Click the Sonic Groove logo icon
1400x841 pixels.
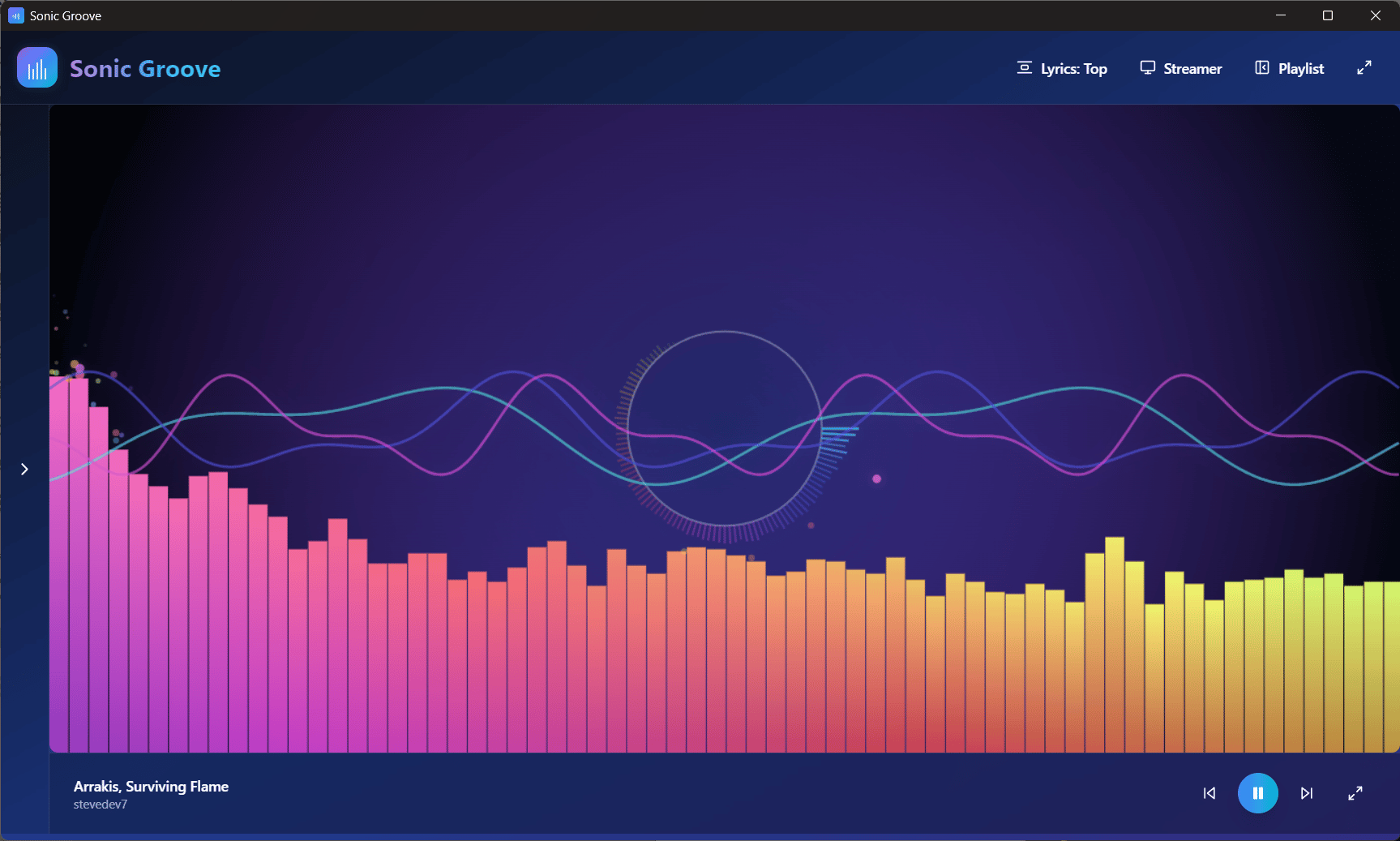click(x=37, y=67)
